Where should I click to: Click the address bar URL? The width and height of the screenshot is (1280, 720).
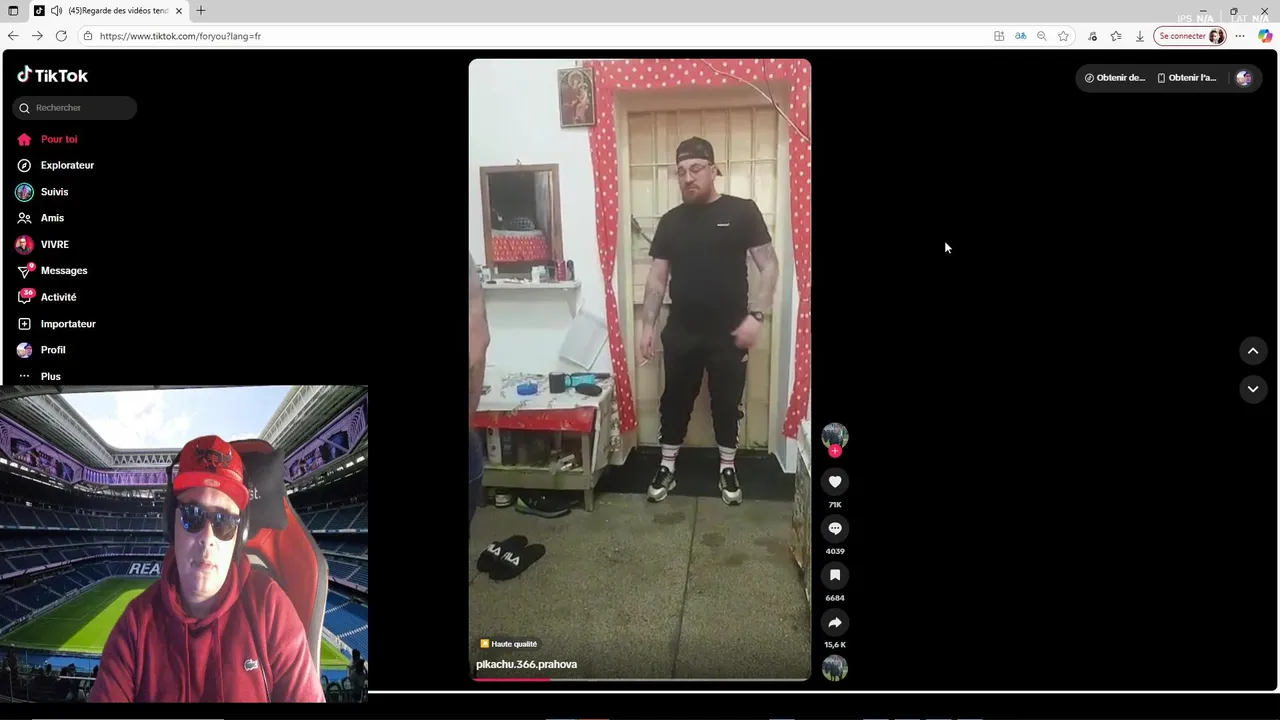(x=180, y=36)
